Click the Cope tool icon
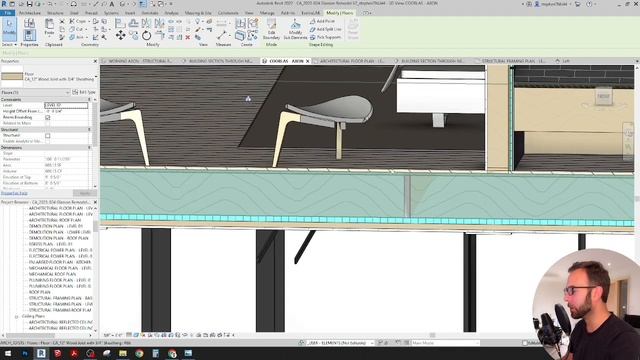 point(72,21)
